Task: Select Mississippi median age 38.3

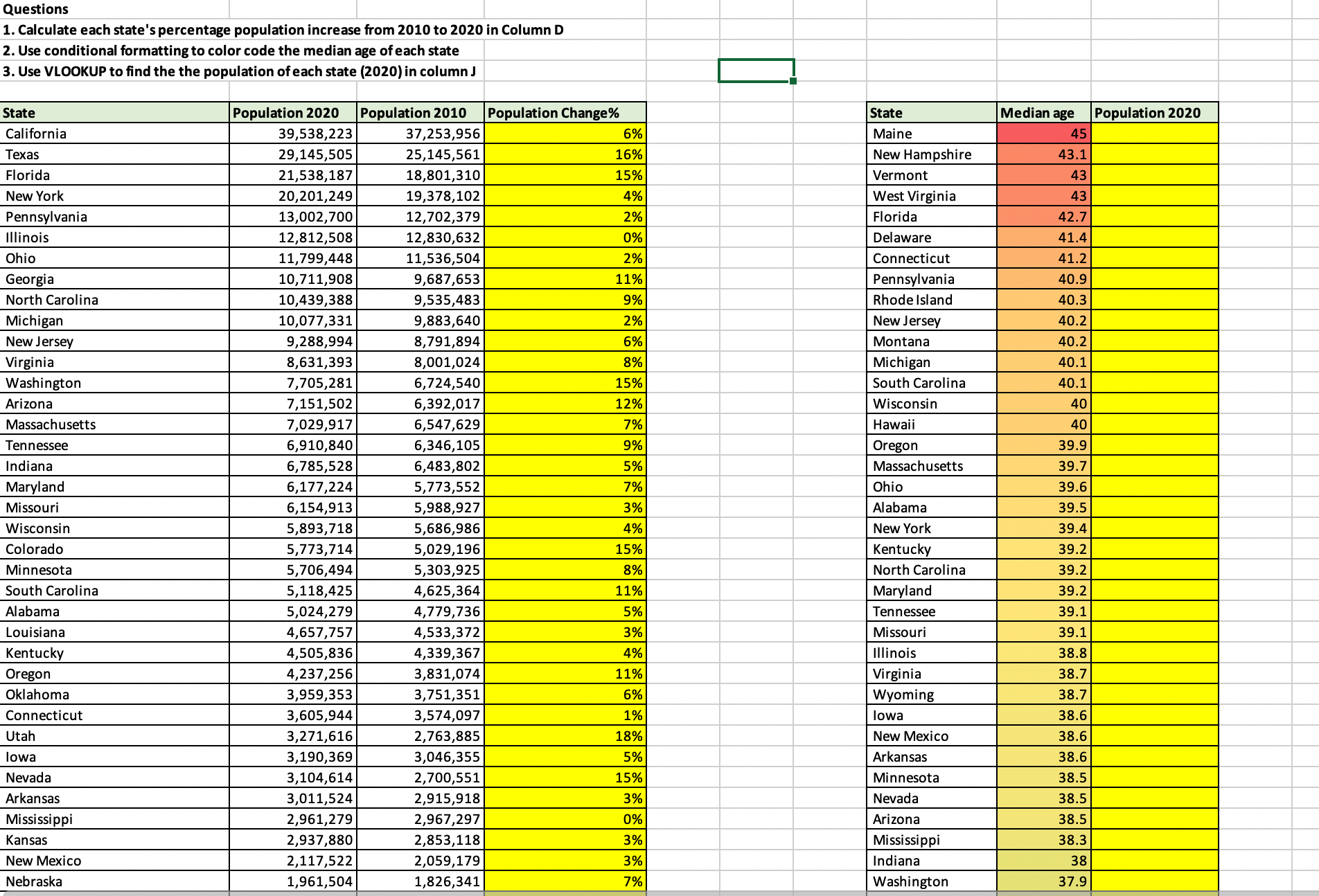Action: pyautogui.click(x=1044, y=839)
